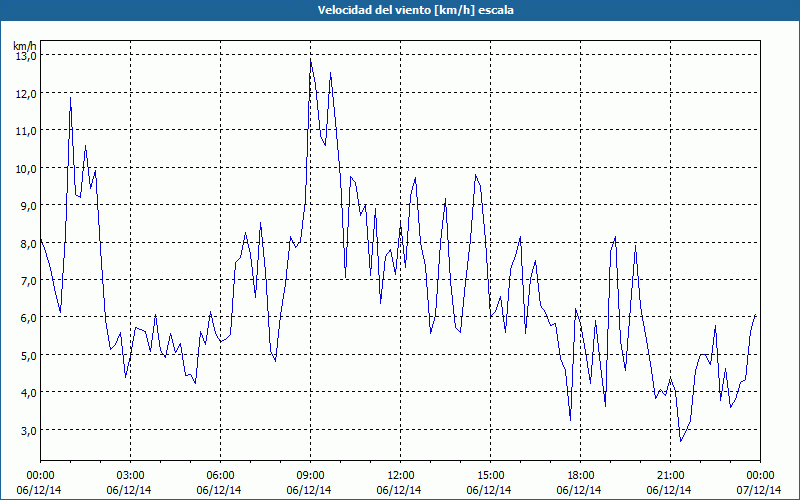Click the 03:00 time axis label

(131, 476)
